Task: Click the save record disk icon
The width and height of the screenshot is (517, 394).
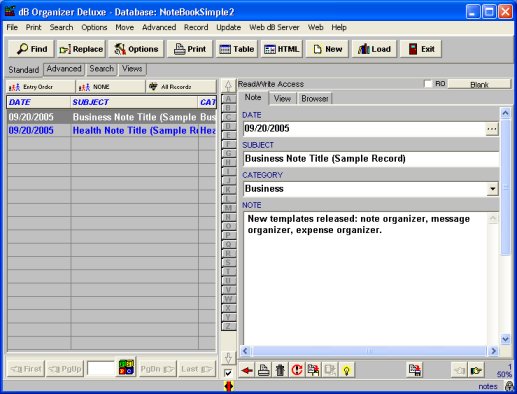Action: [415, 370]
